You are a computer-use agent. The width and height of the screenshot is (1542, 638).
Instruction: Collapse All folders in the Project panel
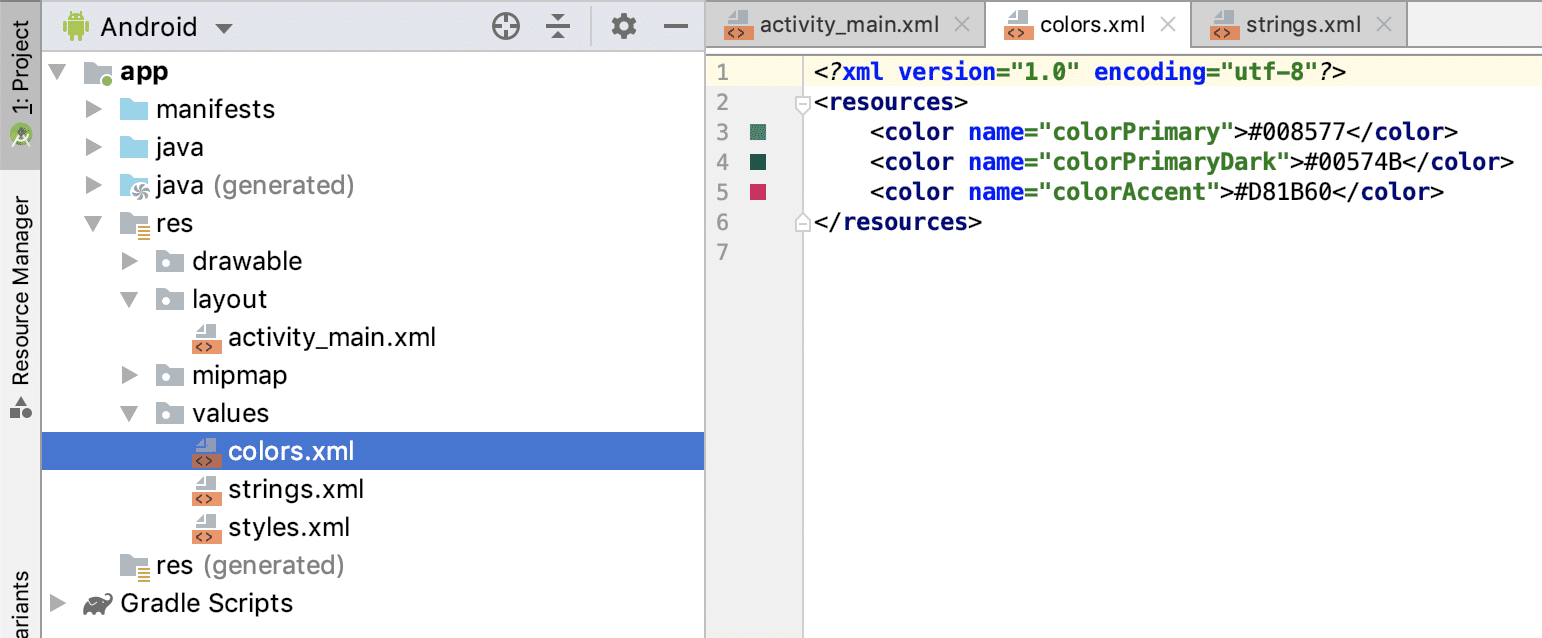[x=557, y=25]
